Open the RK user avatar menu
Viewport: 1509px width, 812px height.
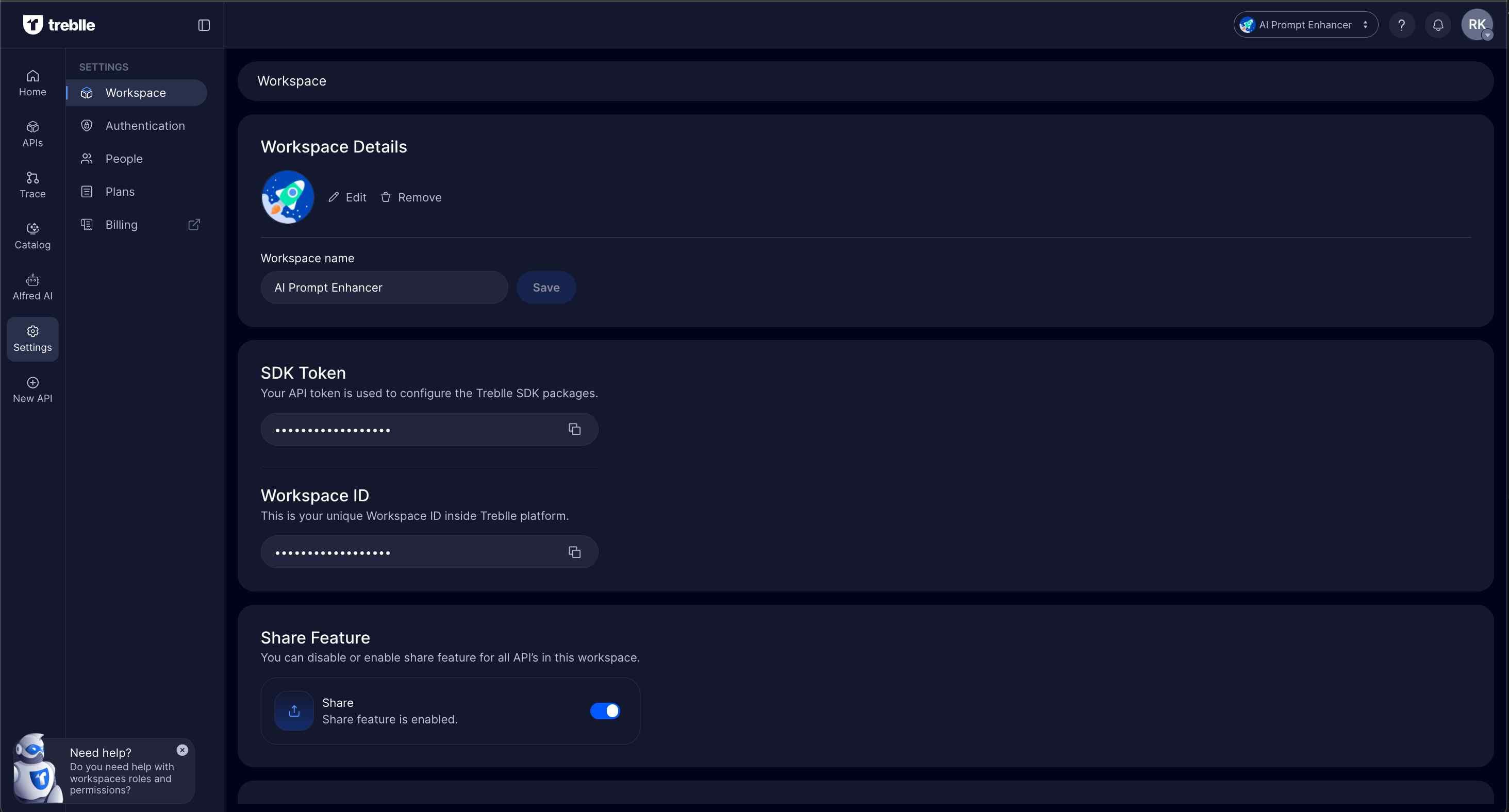(x=1476, y=25)
